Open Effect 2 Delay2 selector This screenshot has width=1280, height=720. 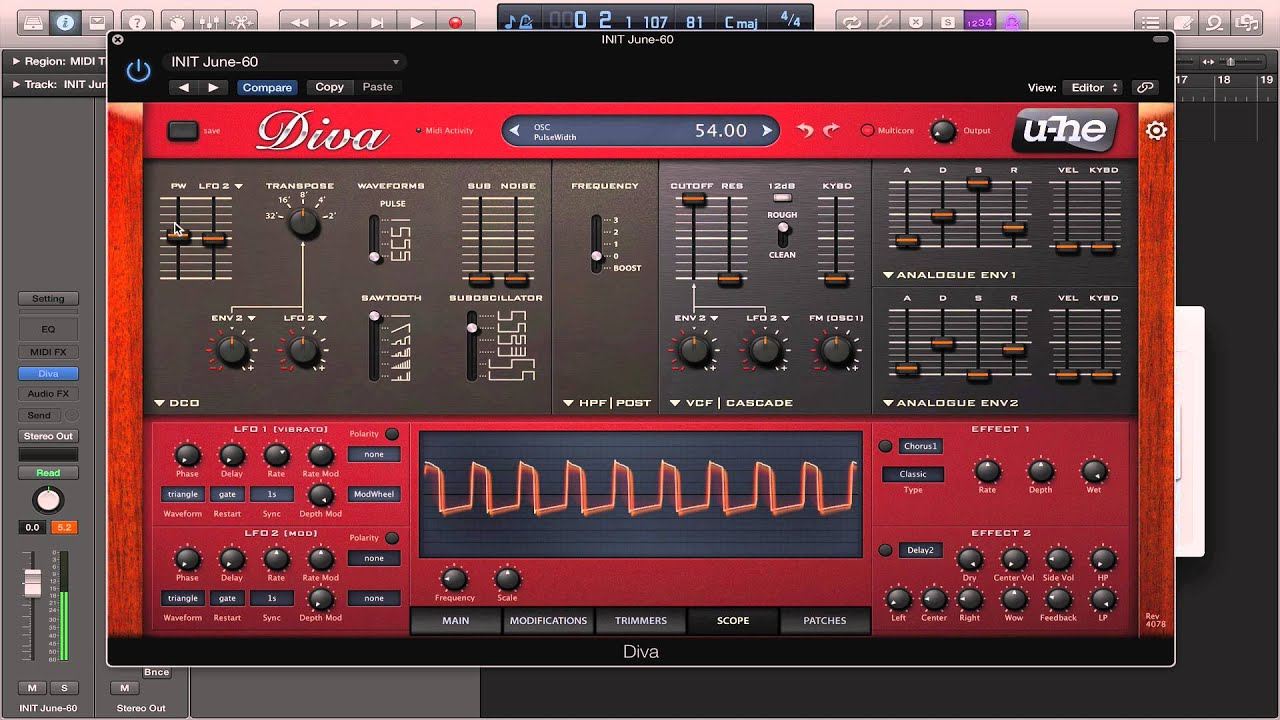tap(920, 550)
